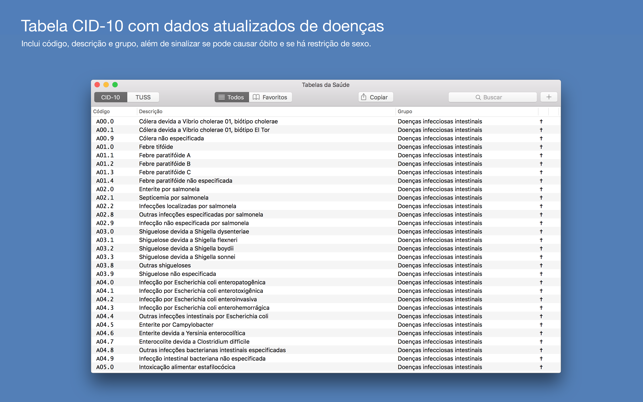Viewport: 643px width, 402px height.
Task: Show Favoritos entries only
Action: [271, 97]
